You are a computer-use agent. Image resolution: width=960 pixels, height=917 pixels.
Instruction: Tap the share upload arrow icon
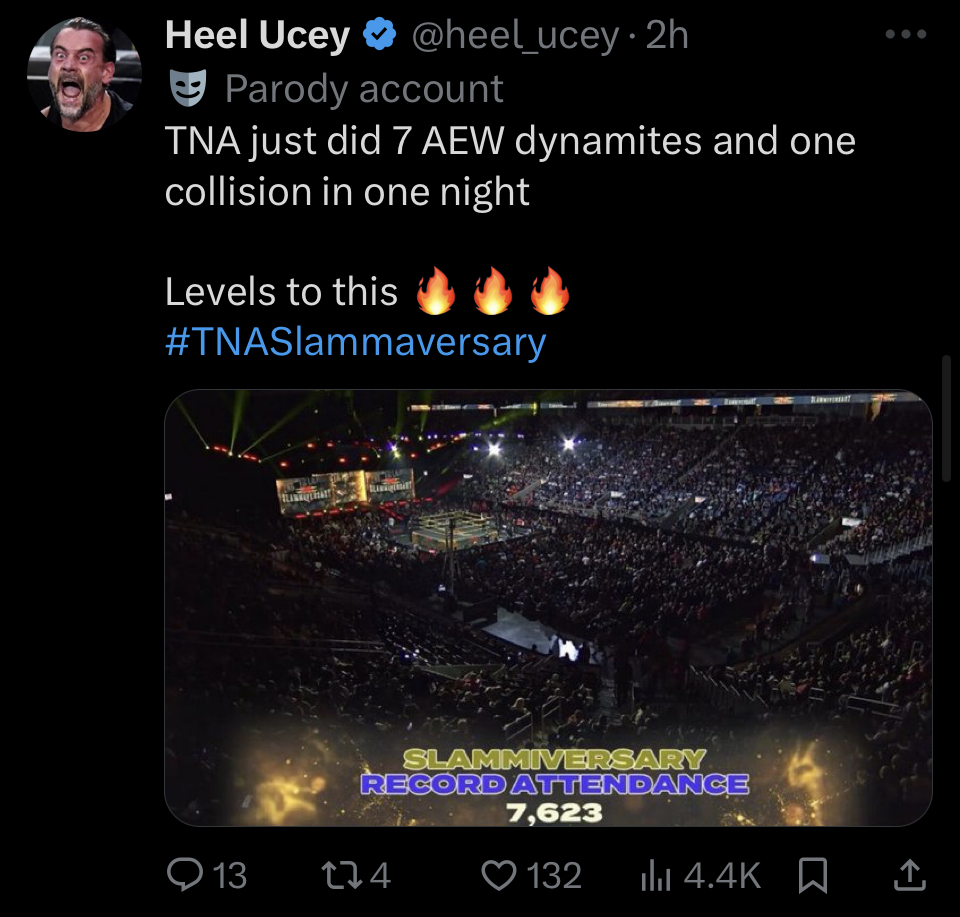tap(908, 877)
